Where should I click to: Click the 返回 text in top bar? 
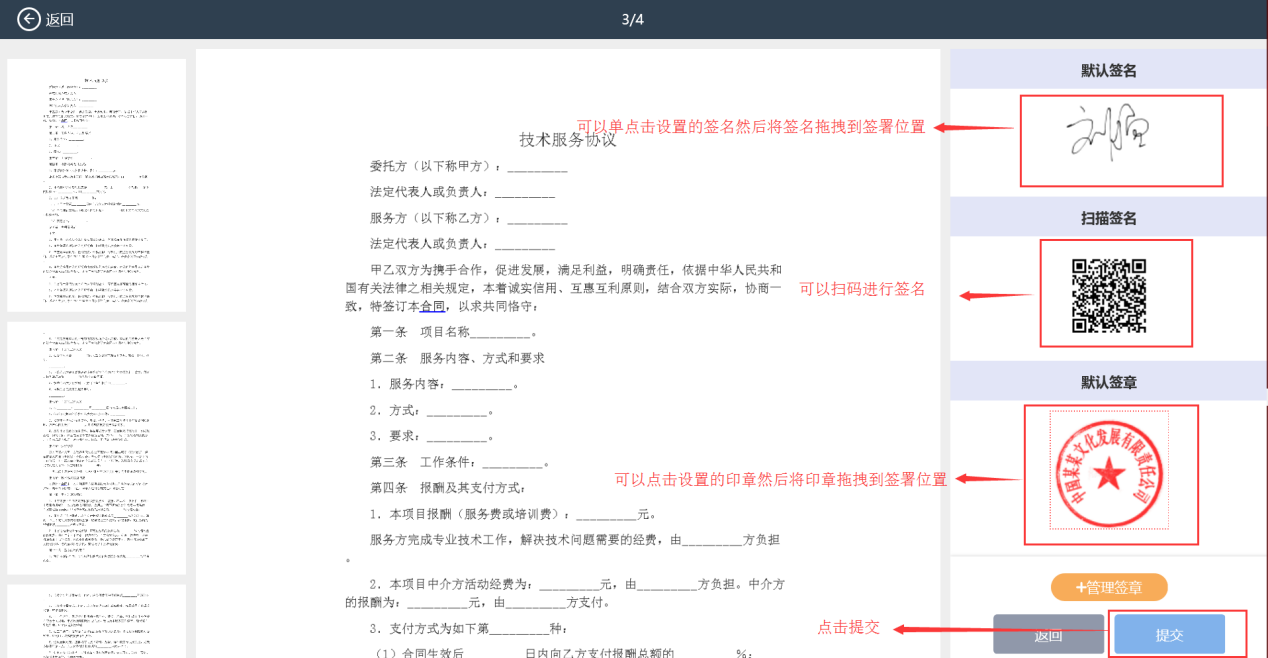(60, 20)
